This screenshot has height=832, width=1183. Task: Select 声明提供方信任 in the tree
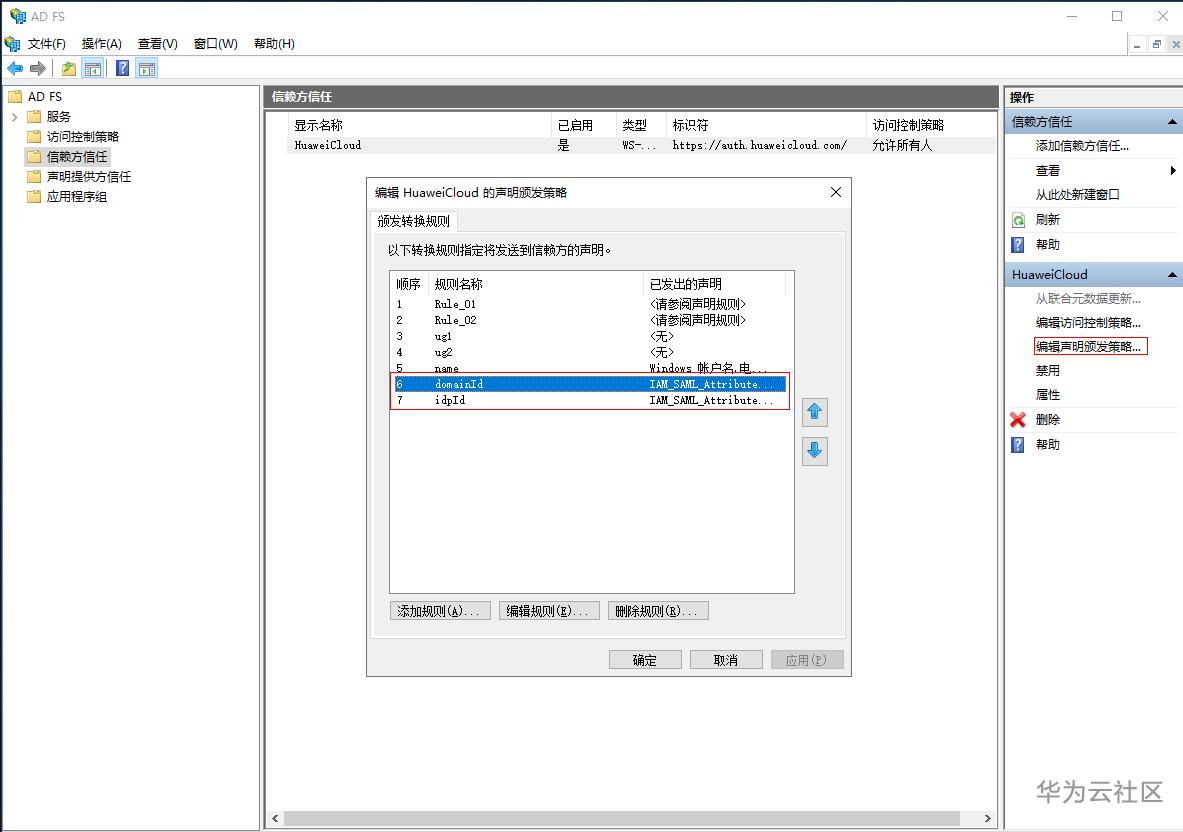coord(89,177)
